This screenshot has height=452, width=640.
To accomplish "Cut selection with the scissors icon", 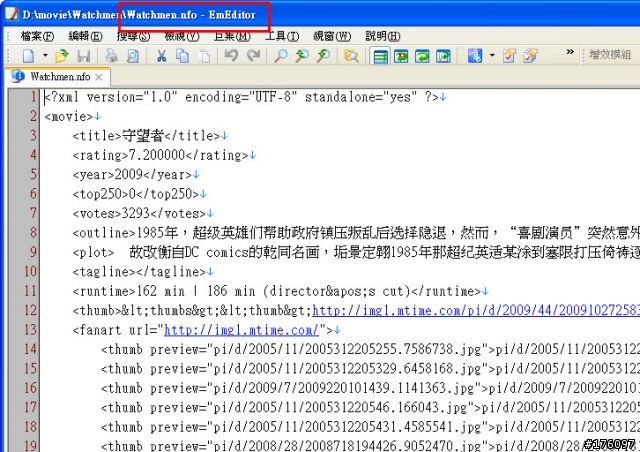I will (x=162, y=56).
